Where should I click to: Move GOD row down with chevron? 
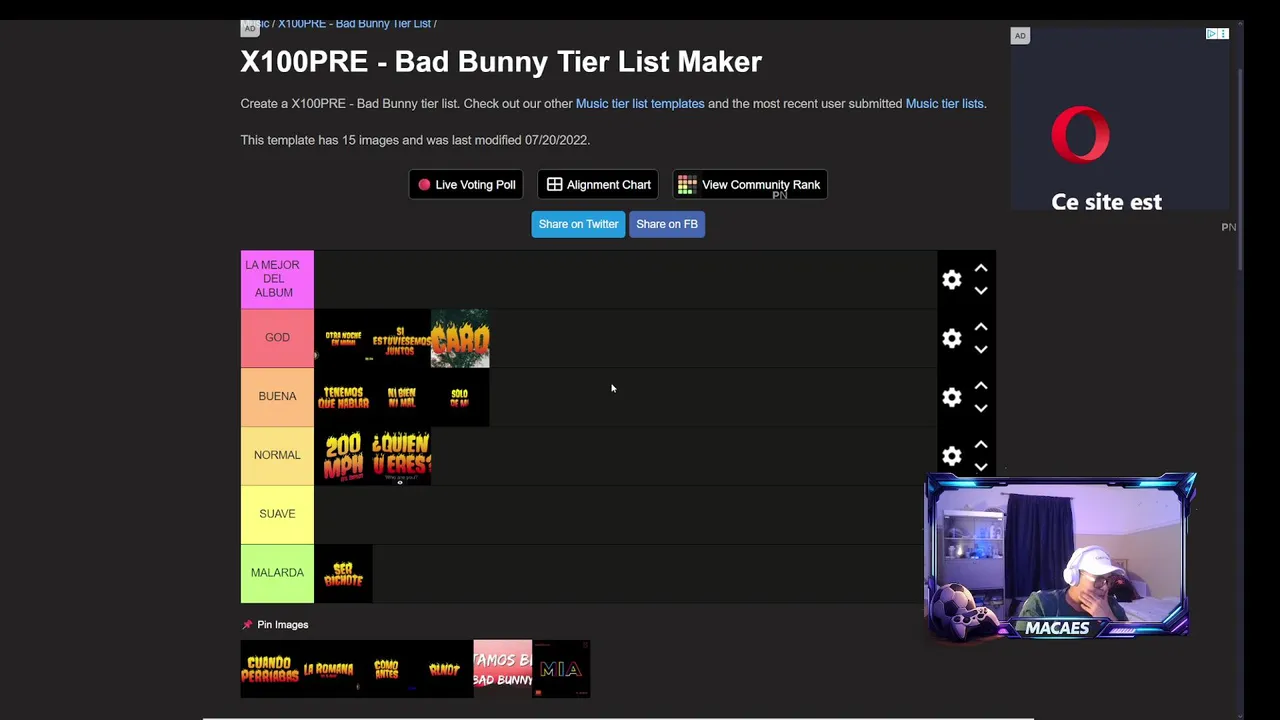coord(981,350)
